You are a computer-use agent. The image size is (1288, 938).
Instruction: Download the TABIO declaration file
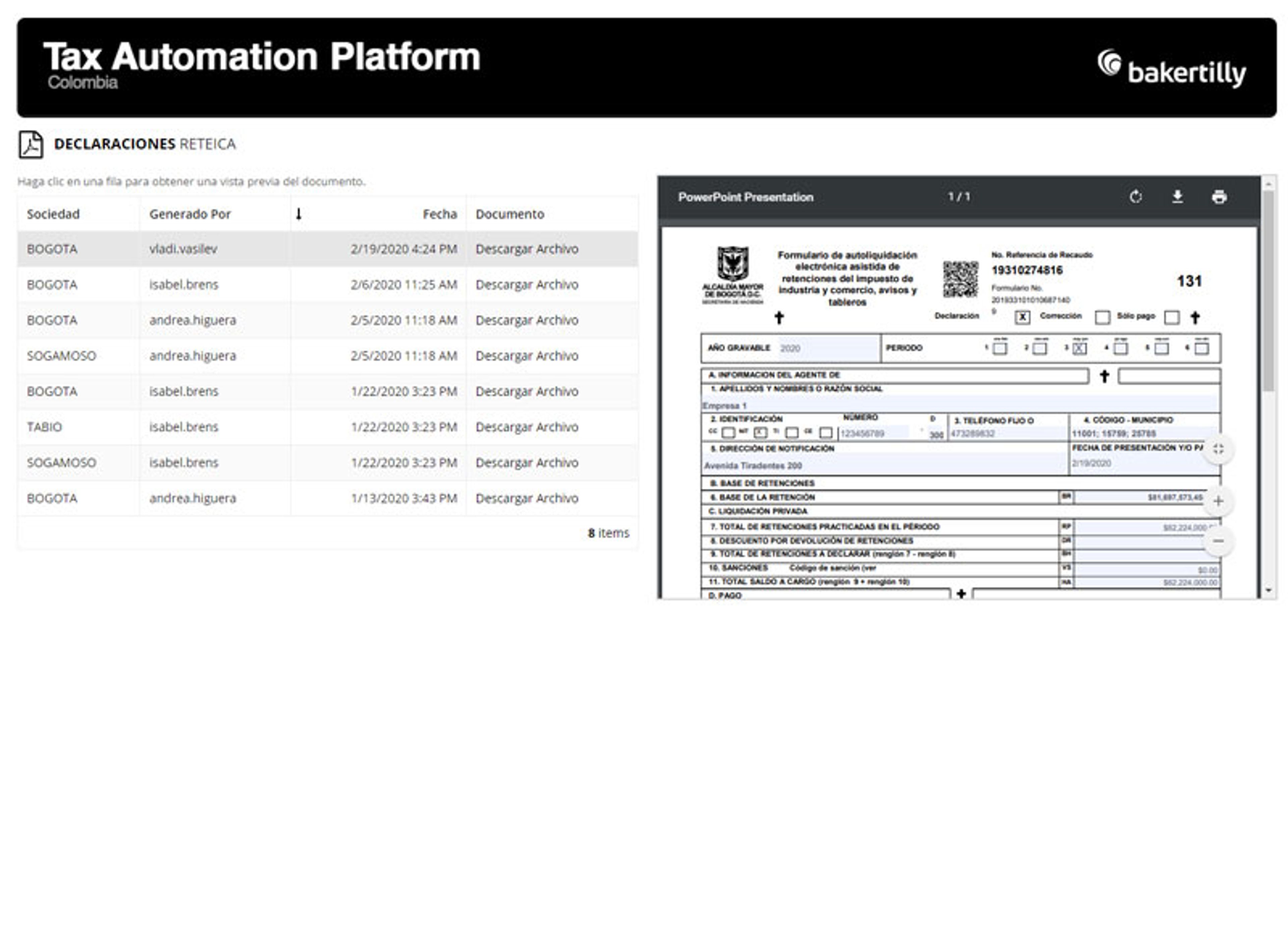tap(527, 427)
